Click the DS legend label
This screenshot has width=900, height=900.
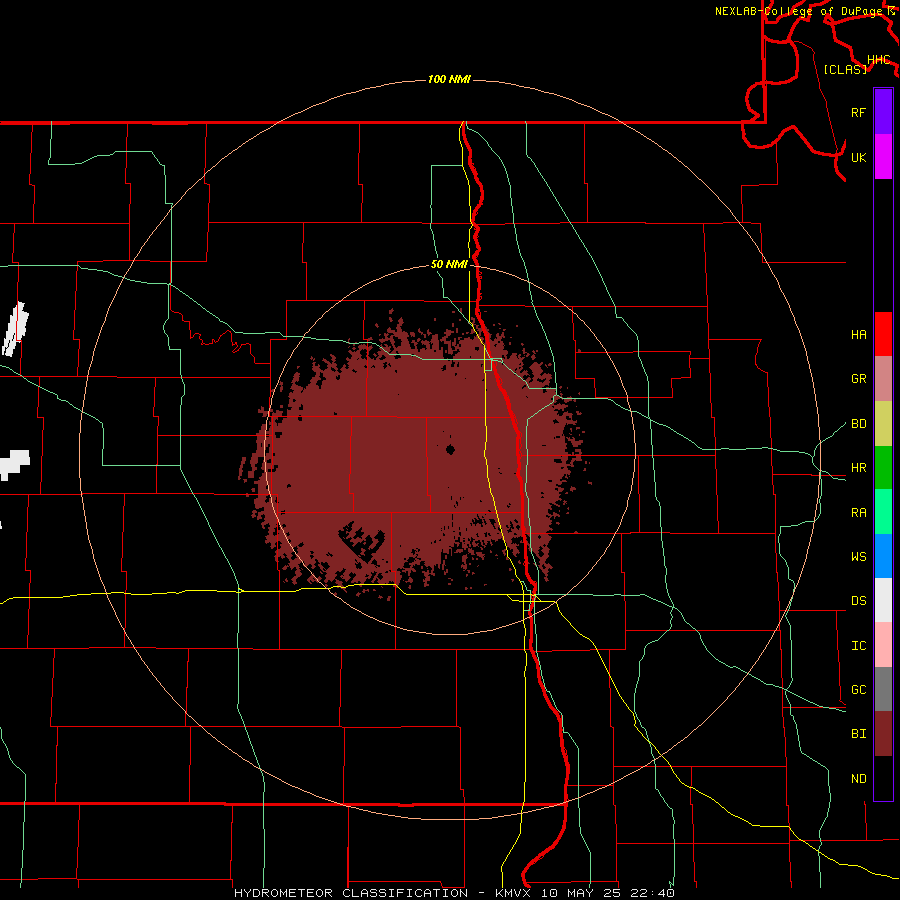(859, 601)
